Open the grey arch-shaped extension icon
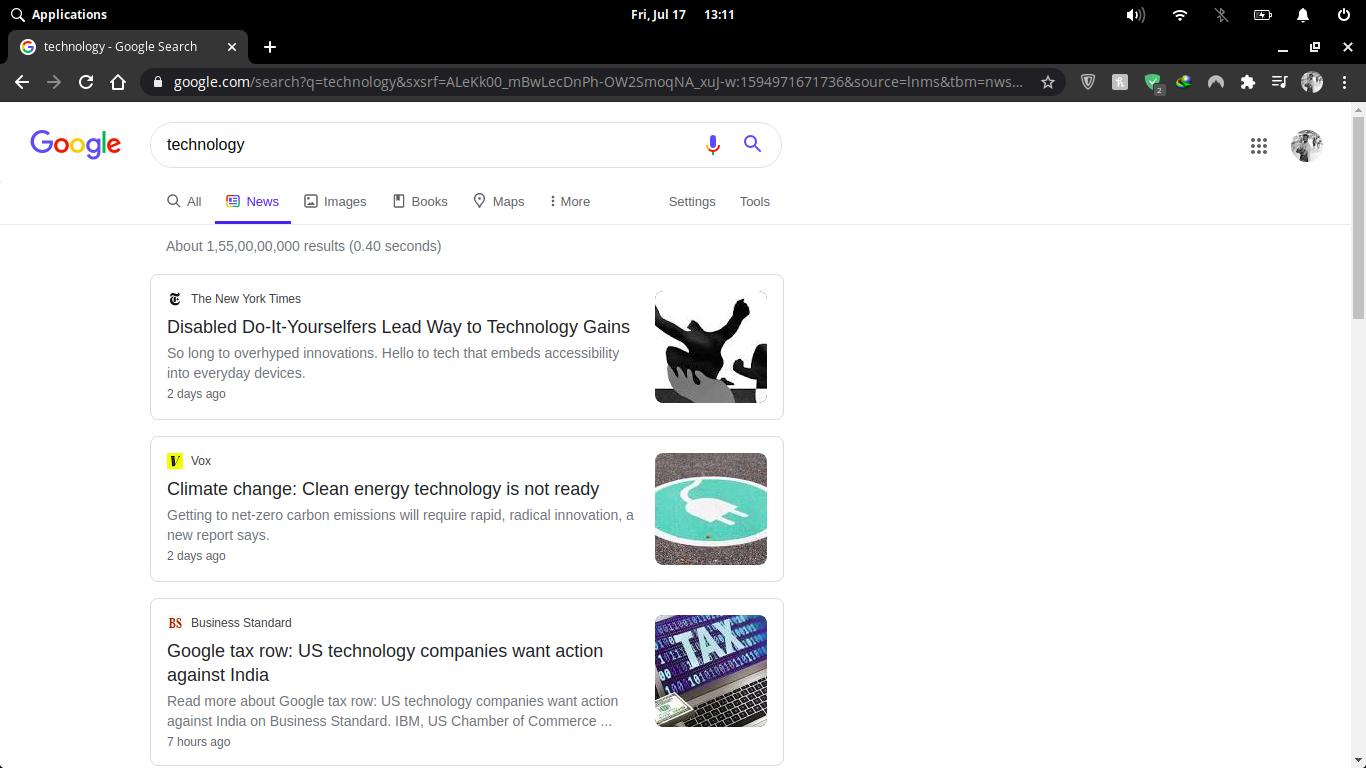Image resolution: width=1366 pixels, height=768 pixels. pyautogui.click(x=1216, y=82)
